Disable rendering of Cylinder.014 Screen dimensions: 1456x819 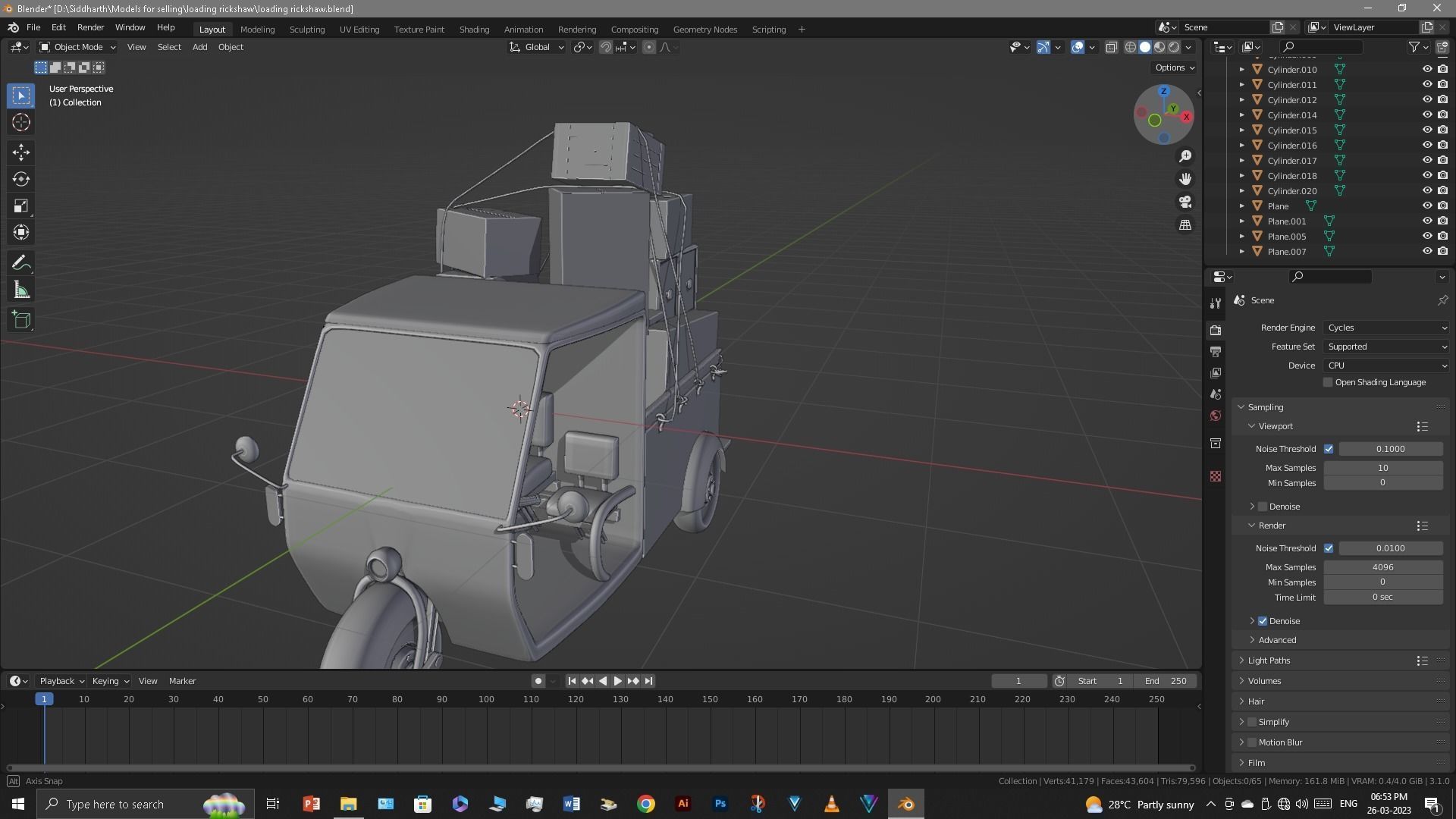1442,115
